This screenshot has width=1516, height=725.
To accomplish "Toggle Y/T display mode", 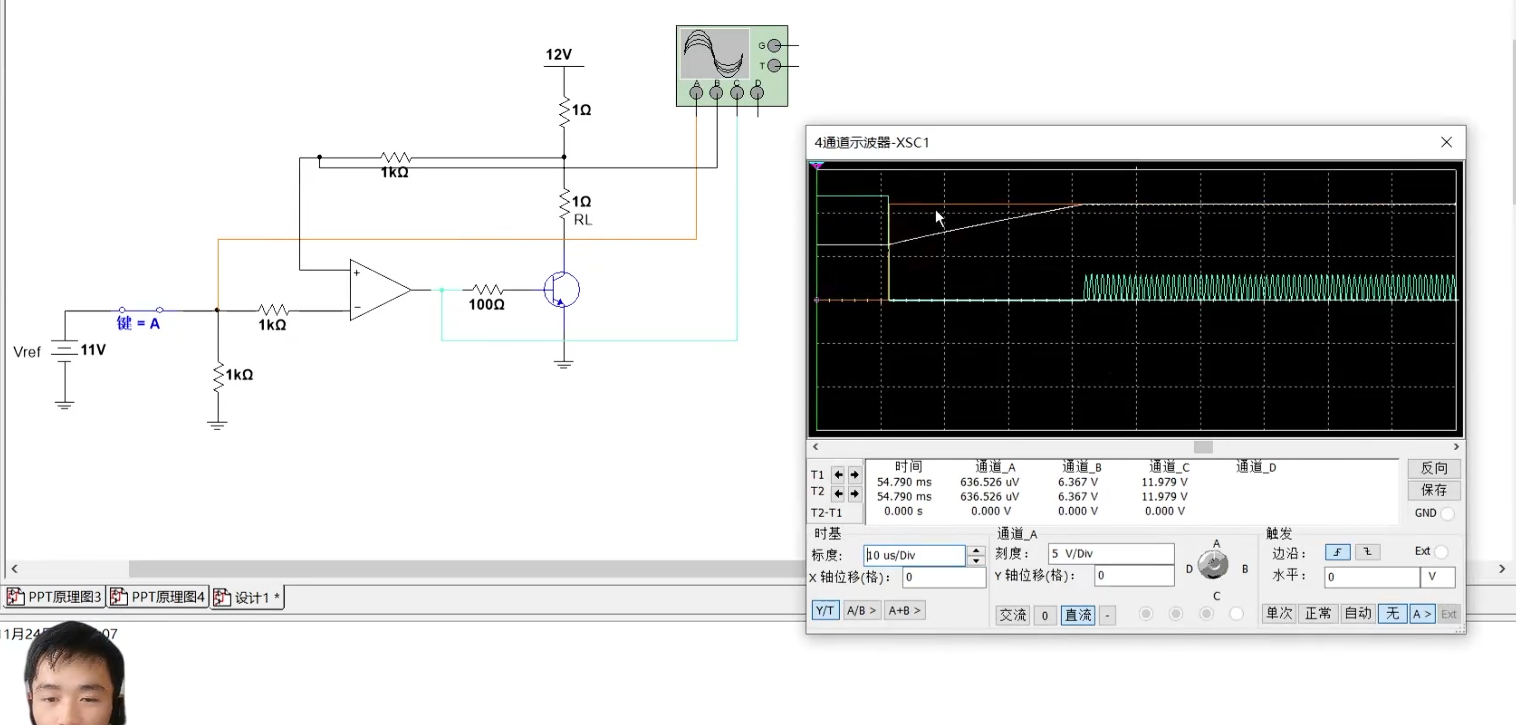I will tap(825, 610).
